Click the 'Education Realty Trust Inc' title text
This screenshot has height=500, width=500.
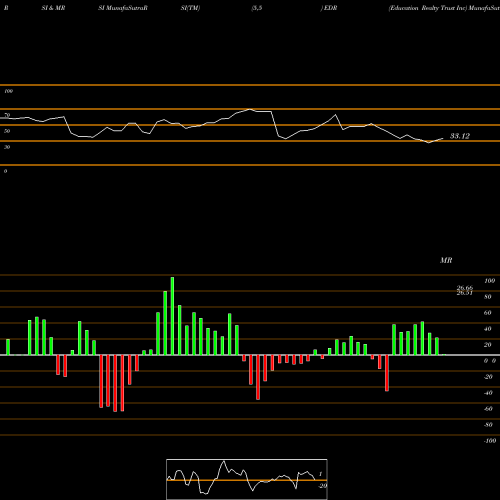point(428,8)
